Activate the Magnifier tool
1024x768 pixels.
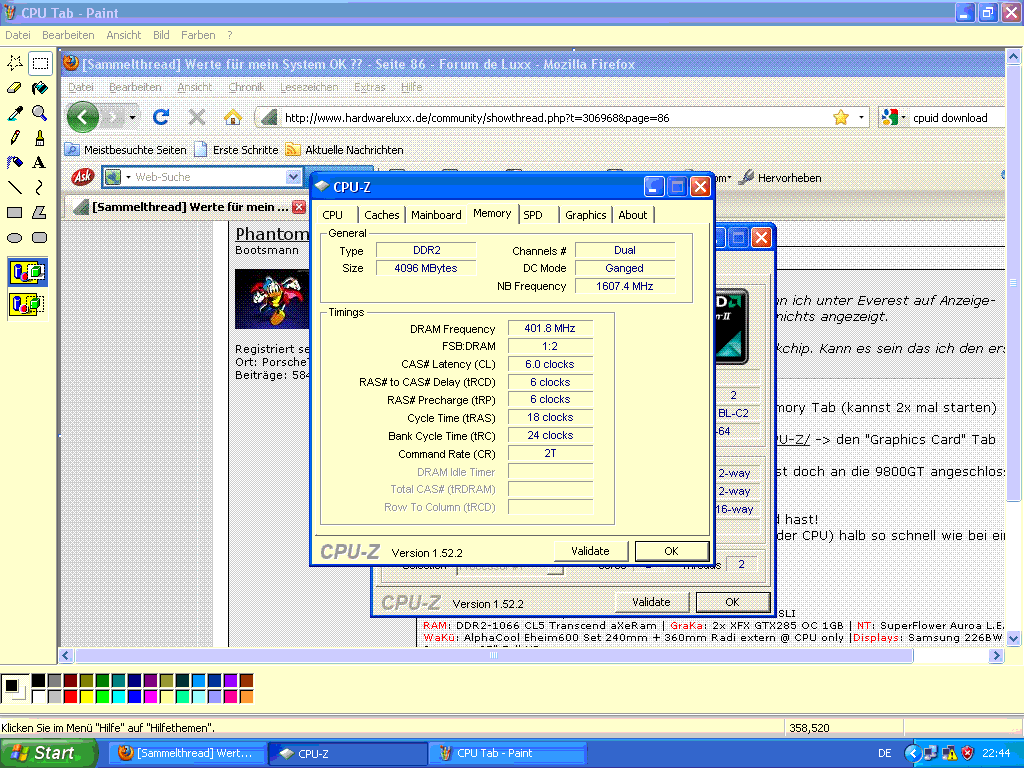tap(40, 113)
